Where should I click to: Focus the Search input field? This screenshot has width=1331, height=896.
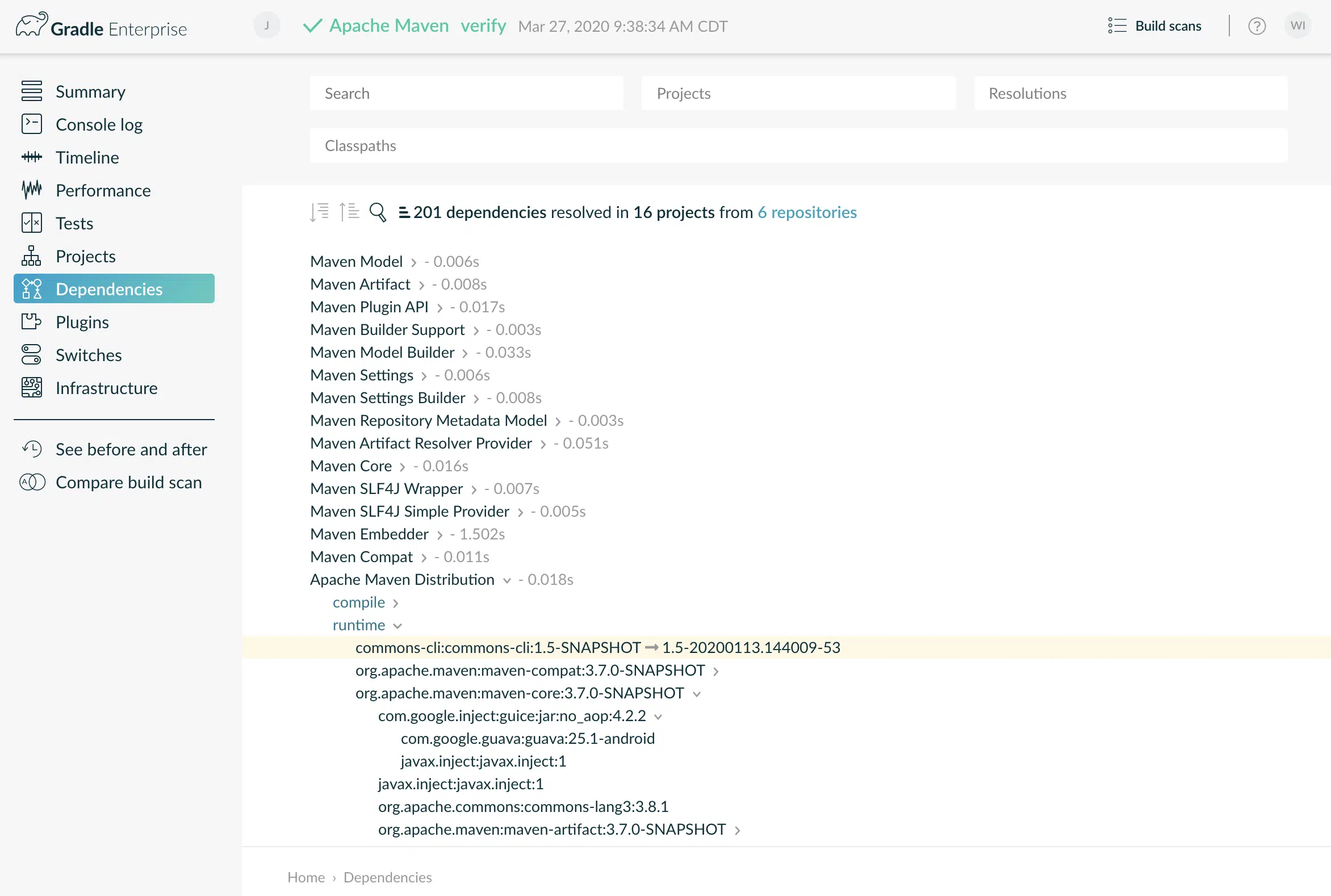pyautogui.click(x=466, y=93)
